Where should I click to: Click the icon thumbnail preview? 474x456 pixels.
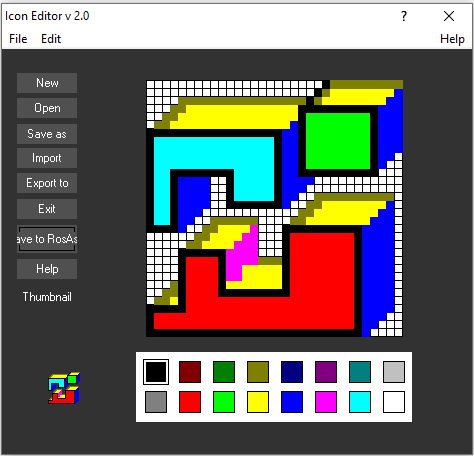coord(64,388)
